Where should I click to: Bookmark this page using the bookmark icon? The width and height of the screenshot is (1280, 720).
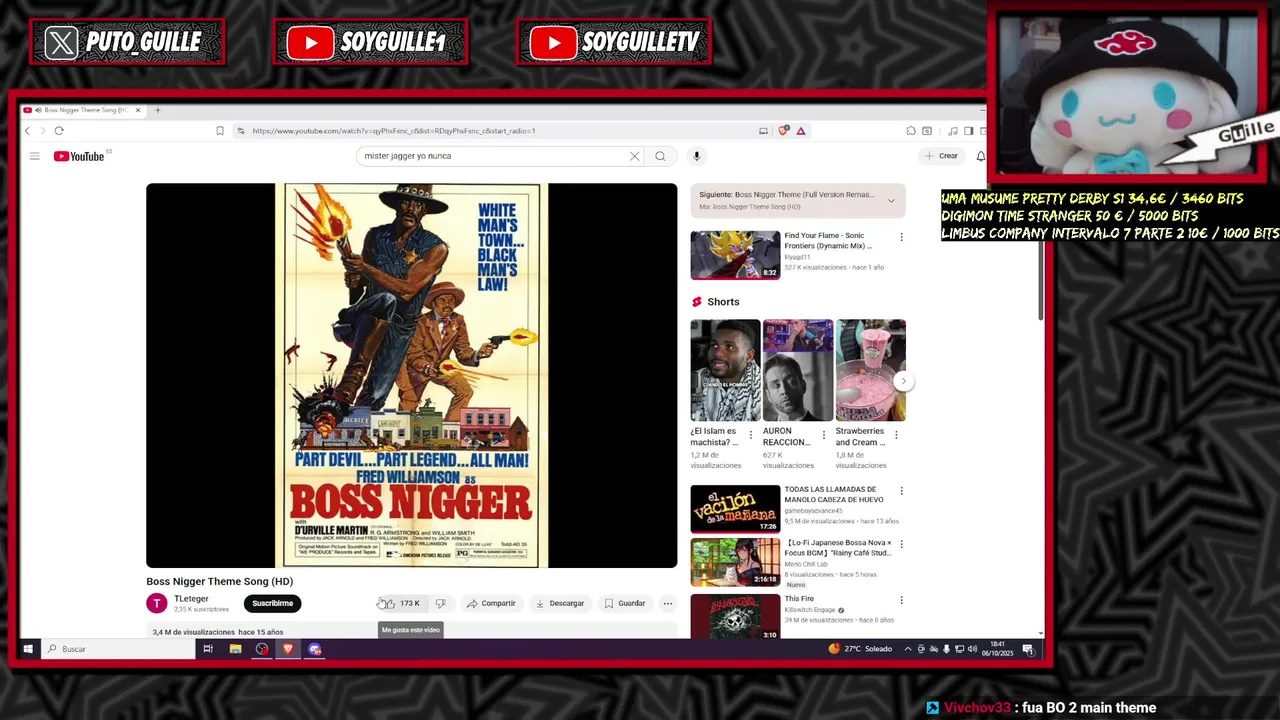pyautogui.click(x=220, y=131)
